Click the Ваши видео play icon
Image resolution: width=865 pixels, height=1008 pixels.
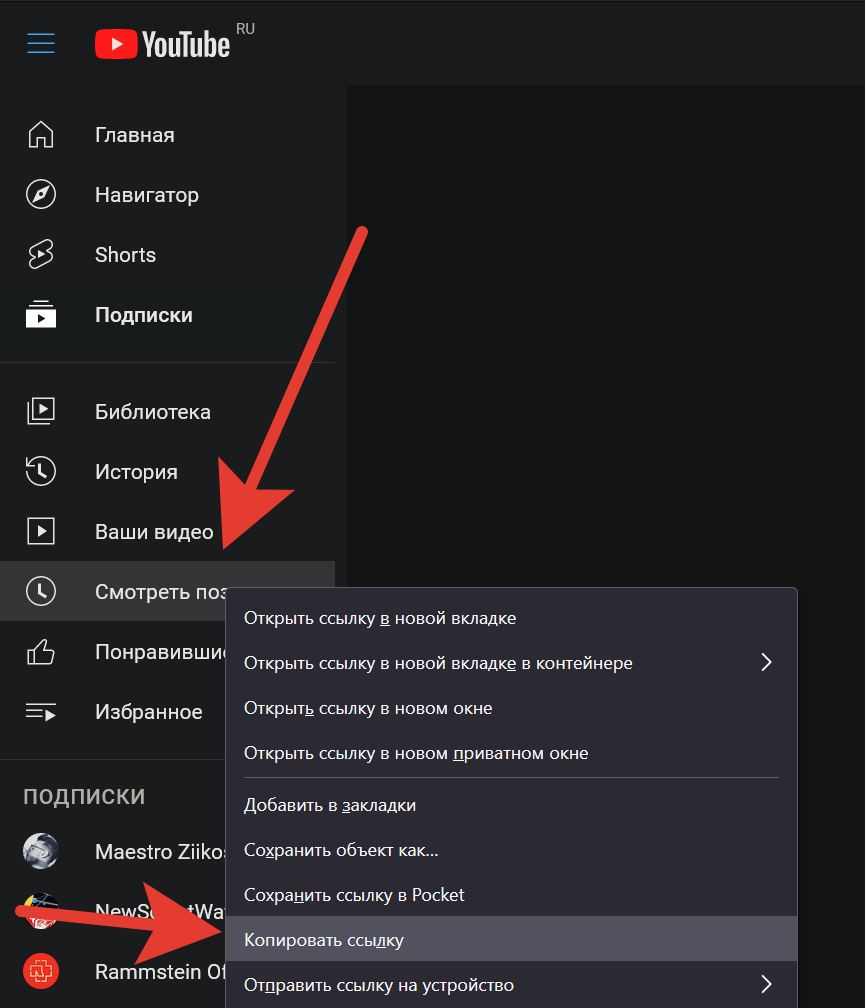click(x=41, y=532)
